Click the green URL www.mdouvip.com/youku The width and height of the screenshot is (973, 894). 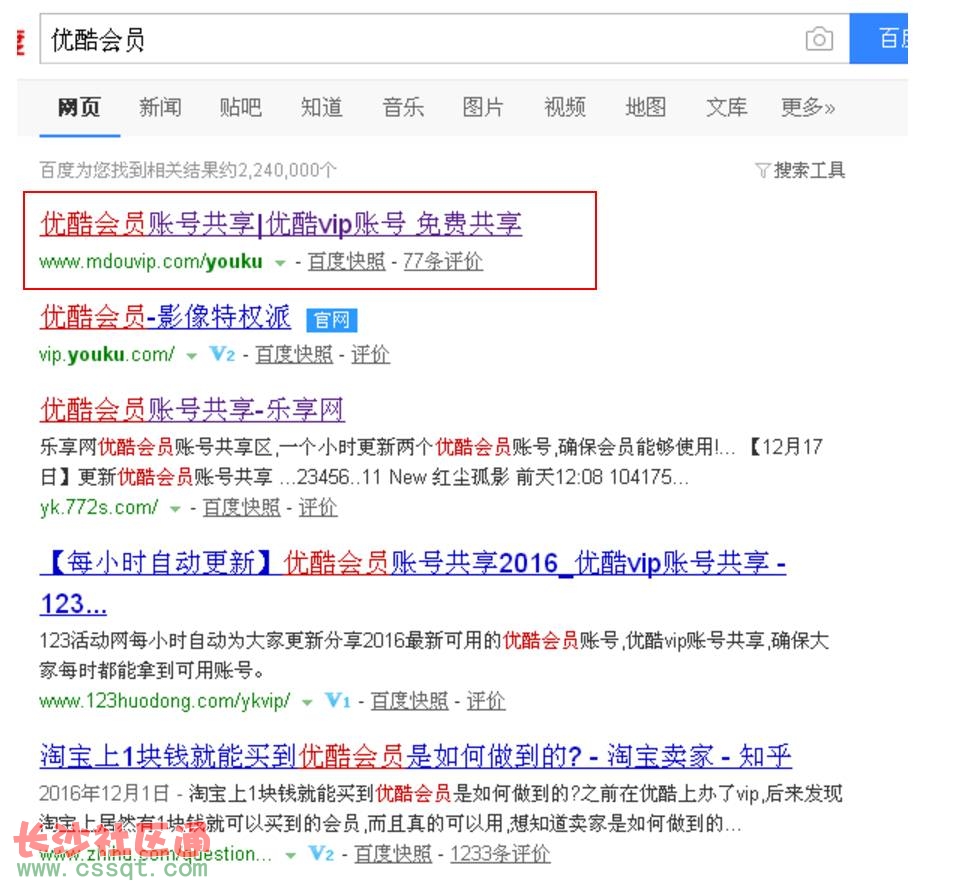click(x=151, y=261)
